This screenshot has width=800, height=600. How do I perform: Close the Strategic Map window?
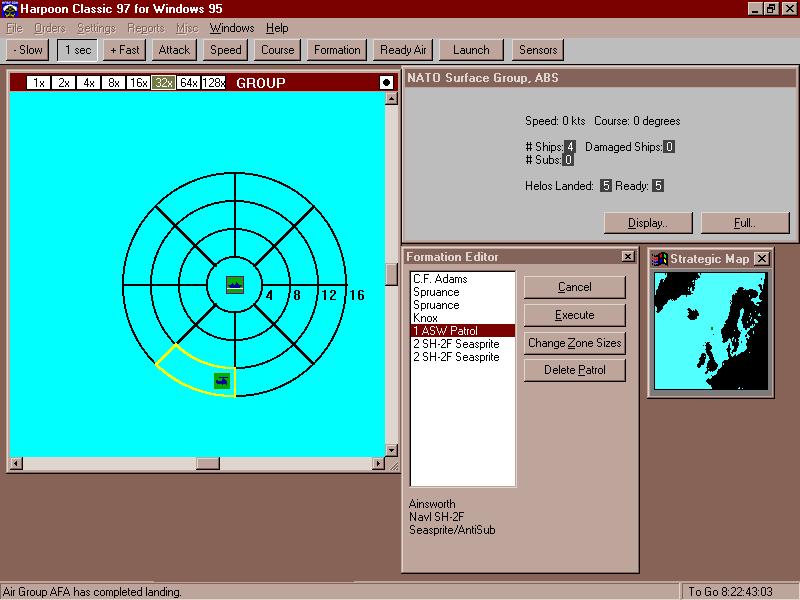762,259
